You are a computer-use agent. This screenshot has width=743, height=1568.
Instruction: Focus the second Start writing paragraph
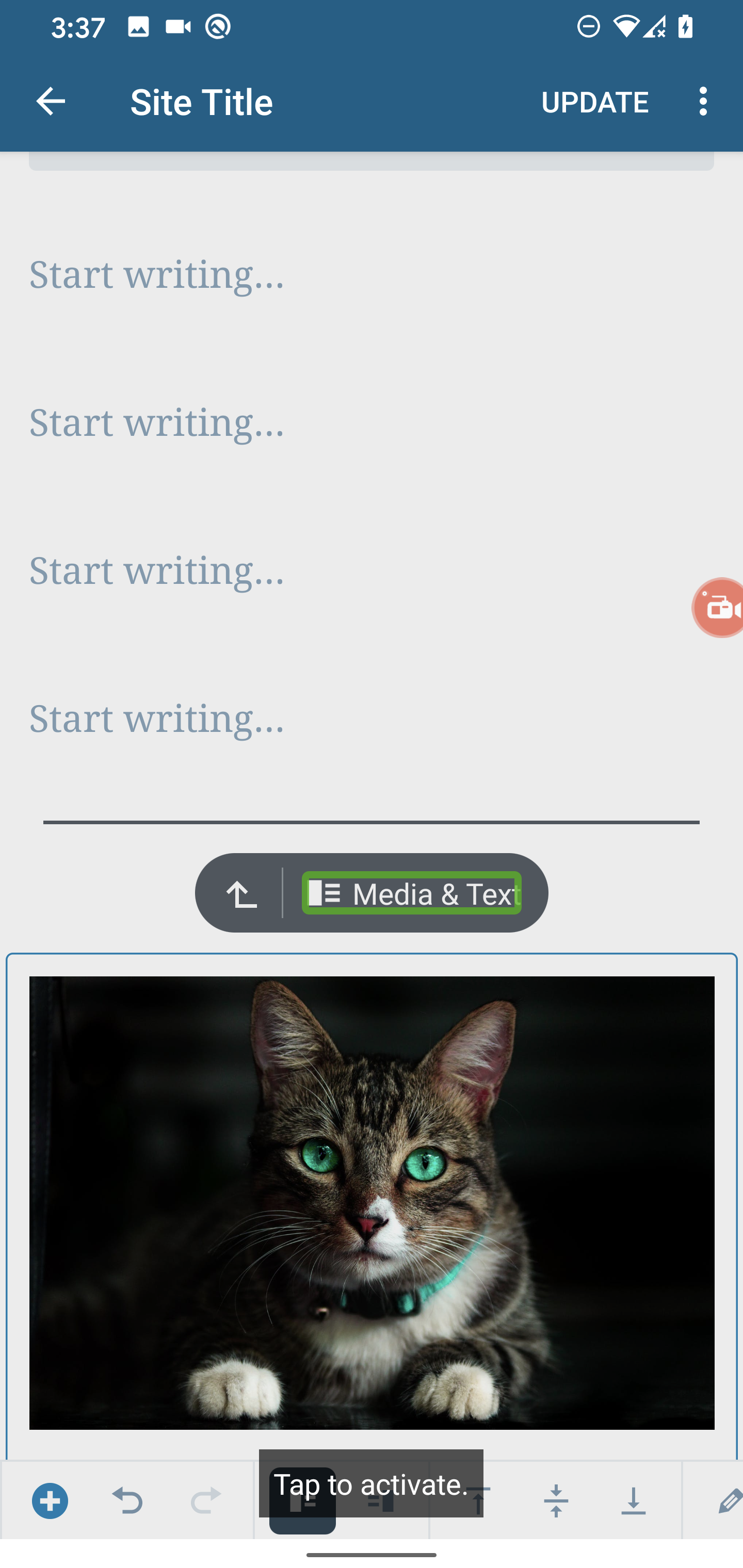tap(372, 423)
